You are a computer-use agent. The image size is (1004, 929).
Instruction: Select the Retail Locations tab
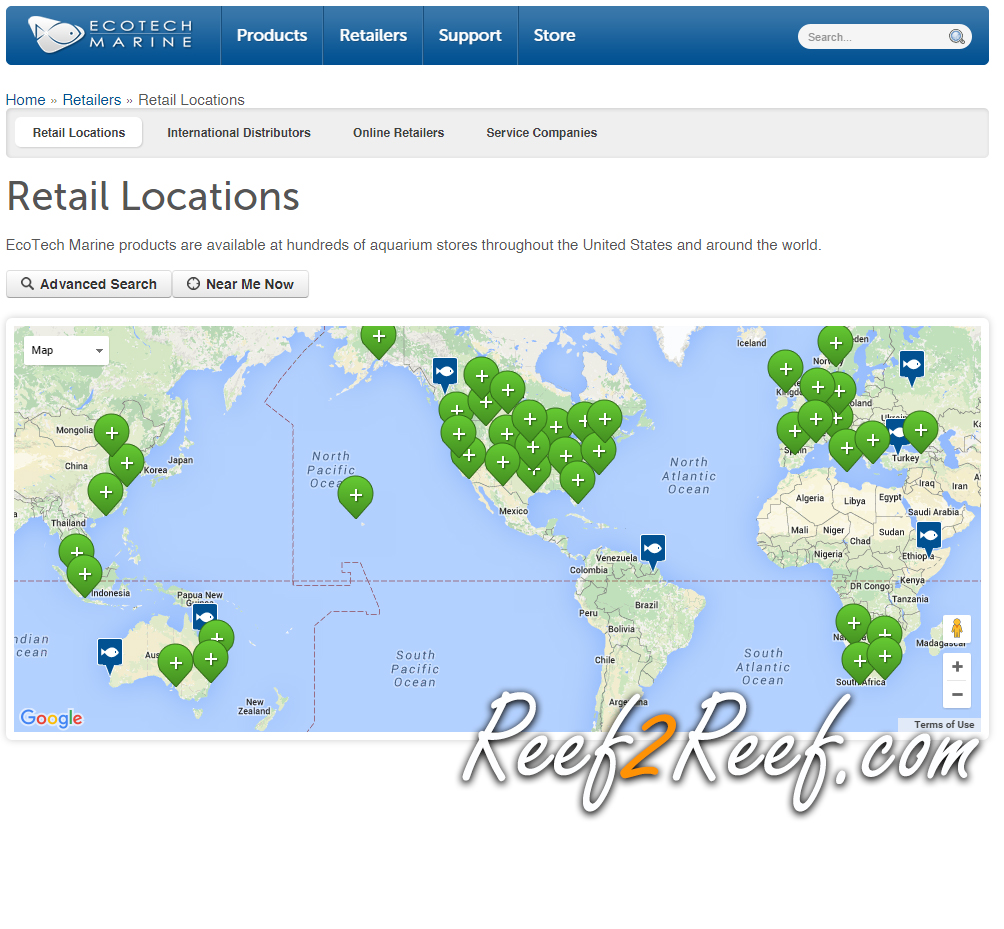coord(79,133)
